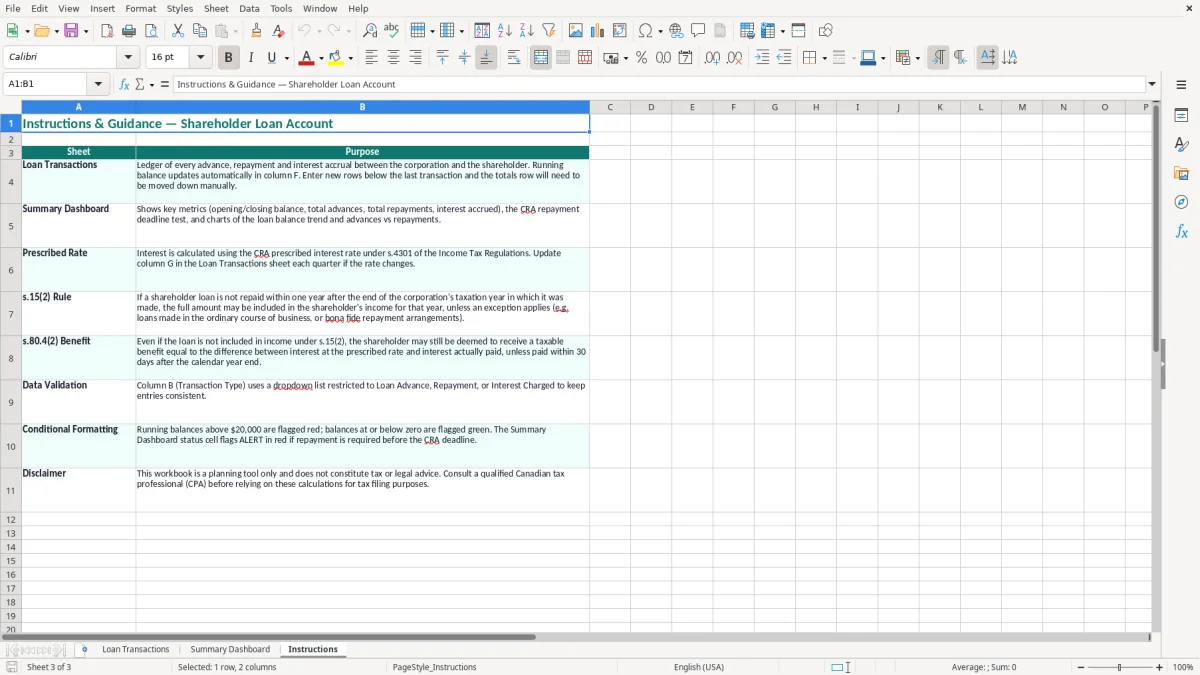The height and width of the screenshot is (675, 1200).
Task: Open the Font Name dropdown
Action: [x=130, y=58]
